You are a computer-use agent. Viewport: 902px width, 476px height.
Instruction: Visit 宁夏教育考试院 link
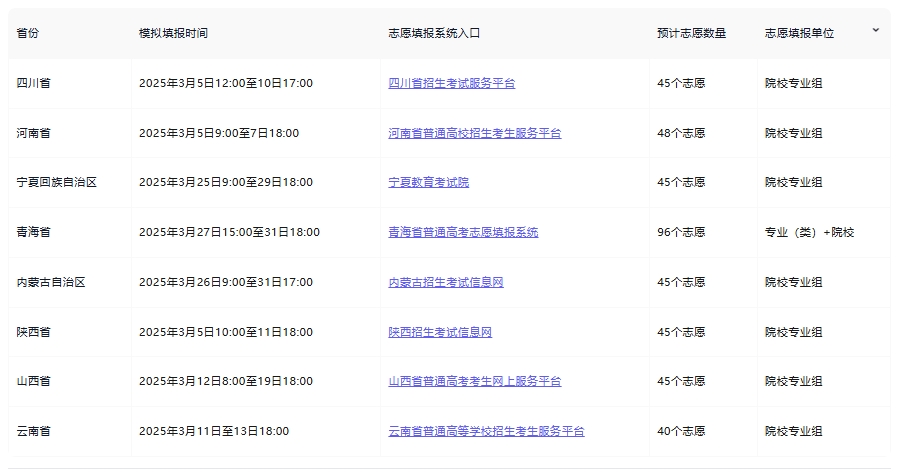429,182
